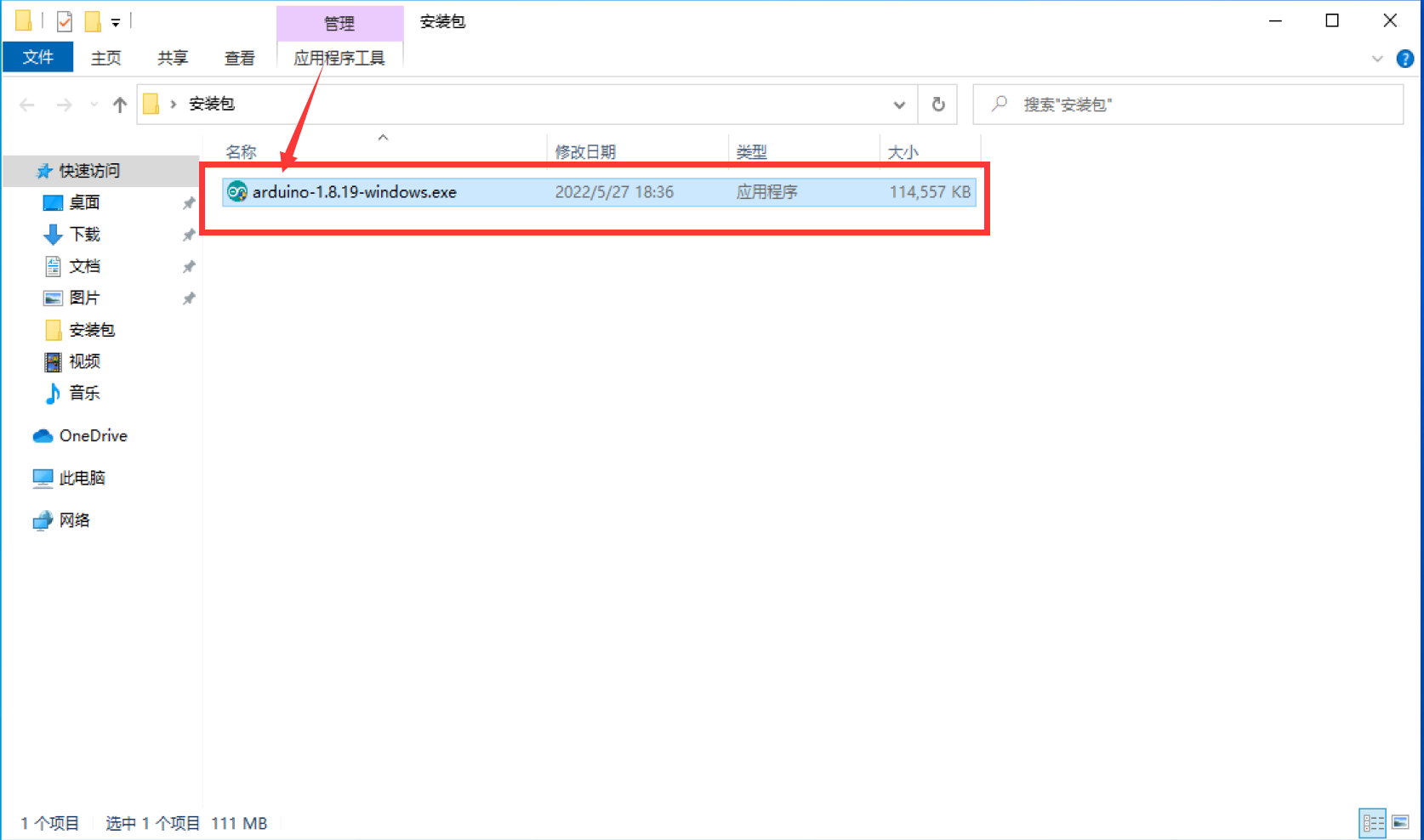Open the address bar folder dropdown
1424x840 pixels.
tap(899, 104)
